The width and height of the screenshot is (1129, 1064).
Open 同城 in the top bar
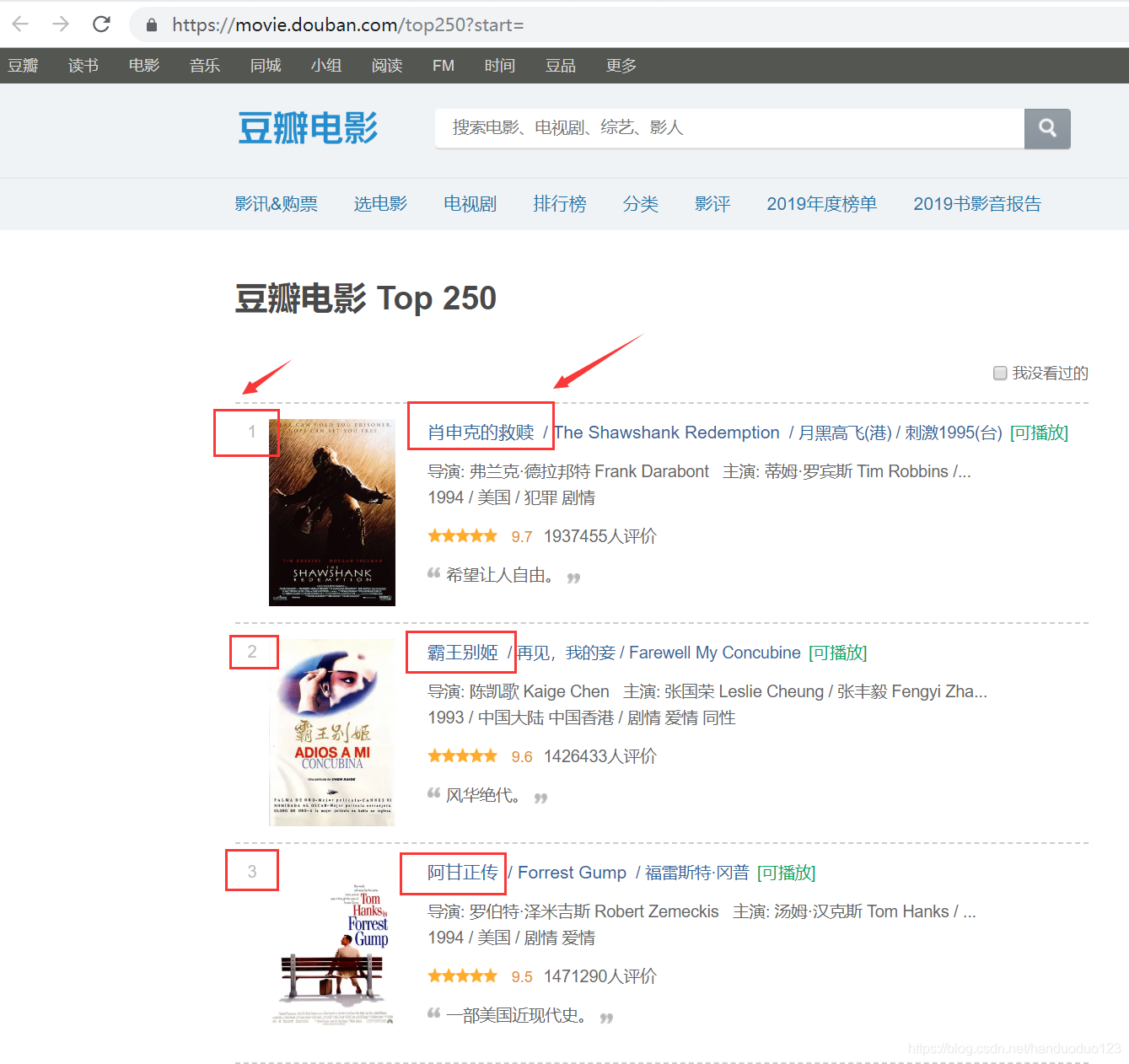coord(266,66)
